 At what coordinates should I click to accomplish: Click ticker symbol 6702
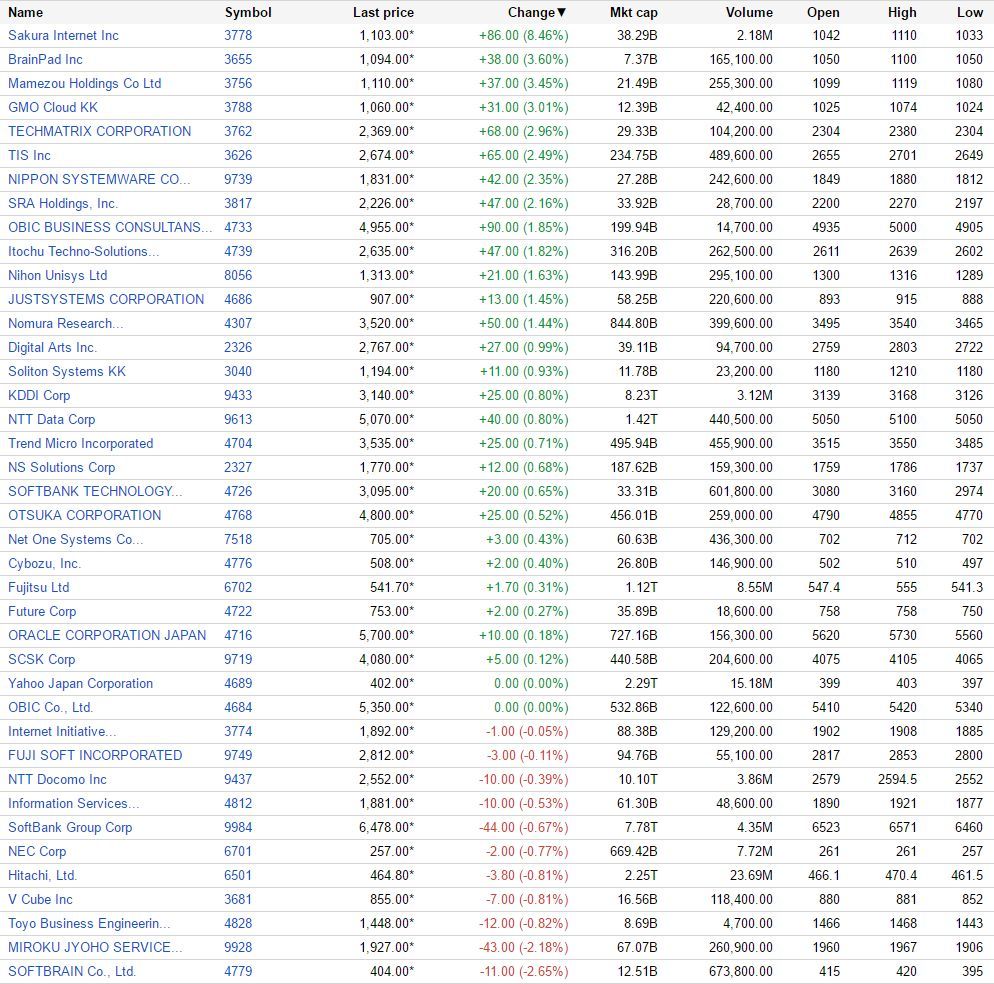point(238,588)
